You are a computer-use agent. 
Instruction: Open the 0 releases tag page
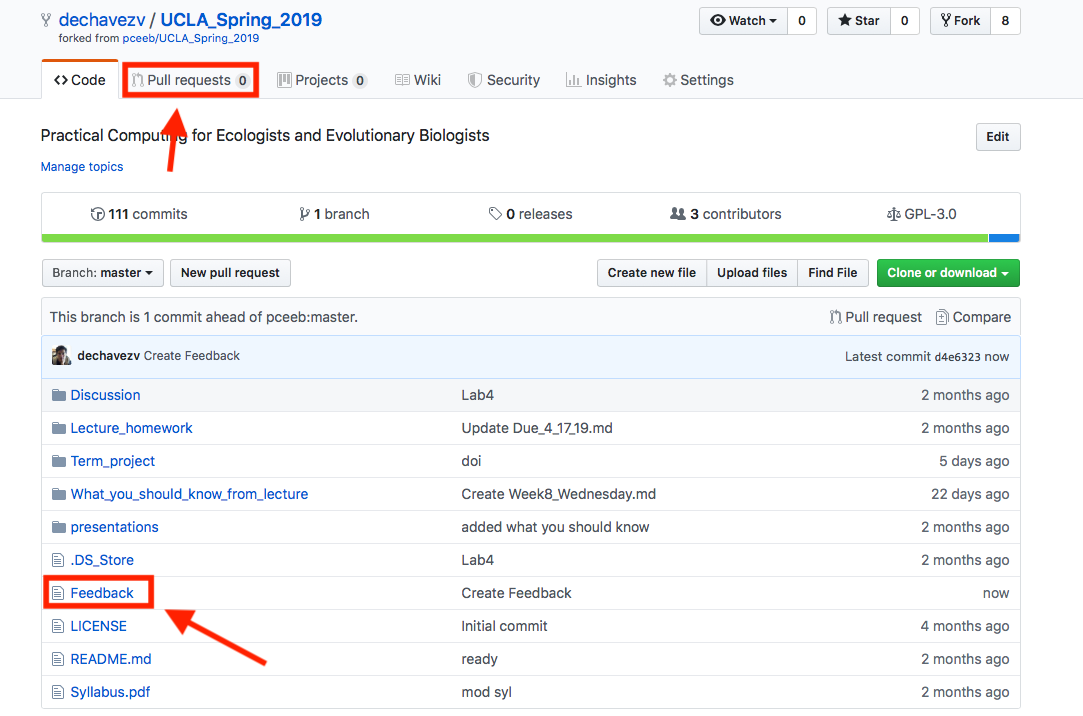click(x=530, y=214)
